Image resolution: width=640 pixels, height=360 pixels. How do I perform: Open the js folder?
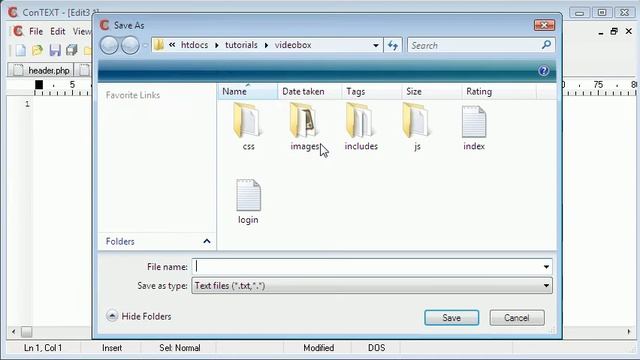pyautogui.click(x=416, y=127)
